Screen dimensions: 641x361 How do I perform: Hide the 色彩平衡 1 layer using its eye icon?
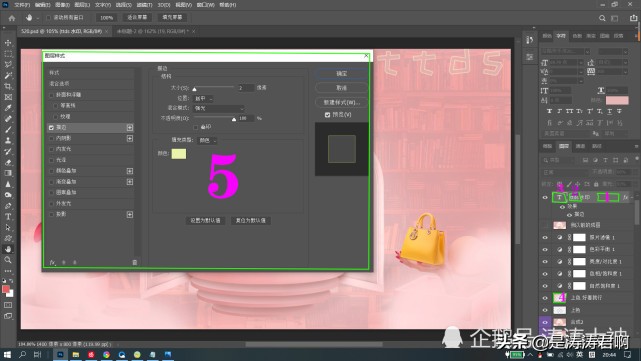pos(545,249)
